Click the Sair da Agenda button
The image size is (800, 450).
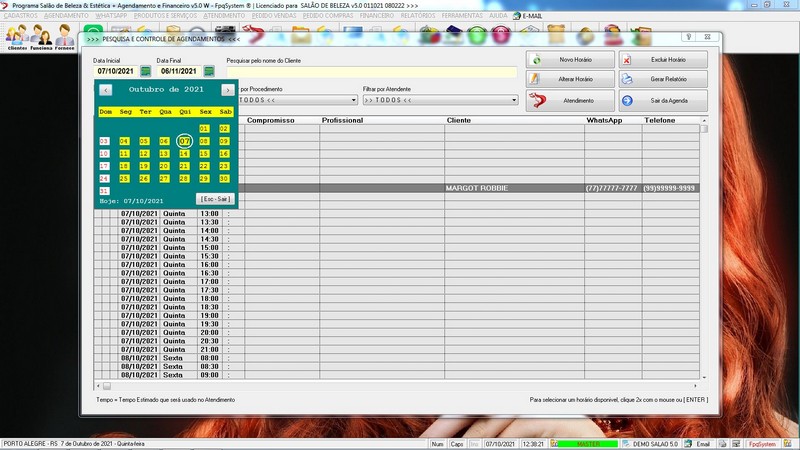[x=663, y=101]
